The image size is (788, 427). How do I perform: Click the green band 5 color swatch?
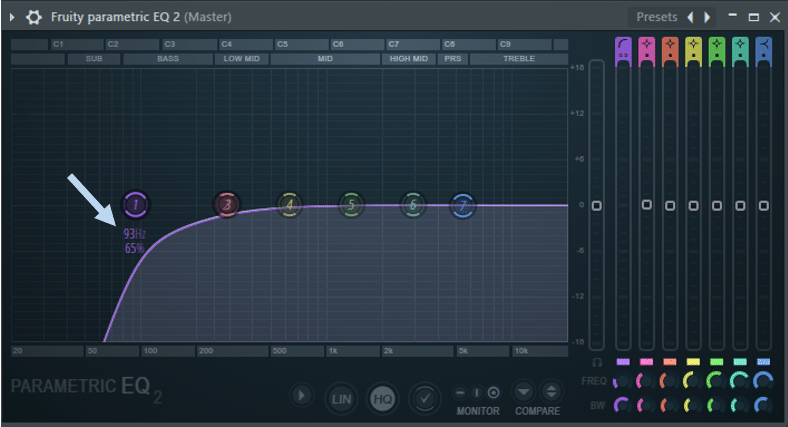[x=717, y=362]
